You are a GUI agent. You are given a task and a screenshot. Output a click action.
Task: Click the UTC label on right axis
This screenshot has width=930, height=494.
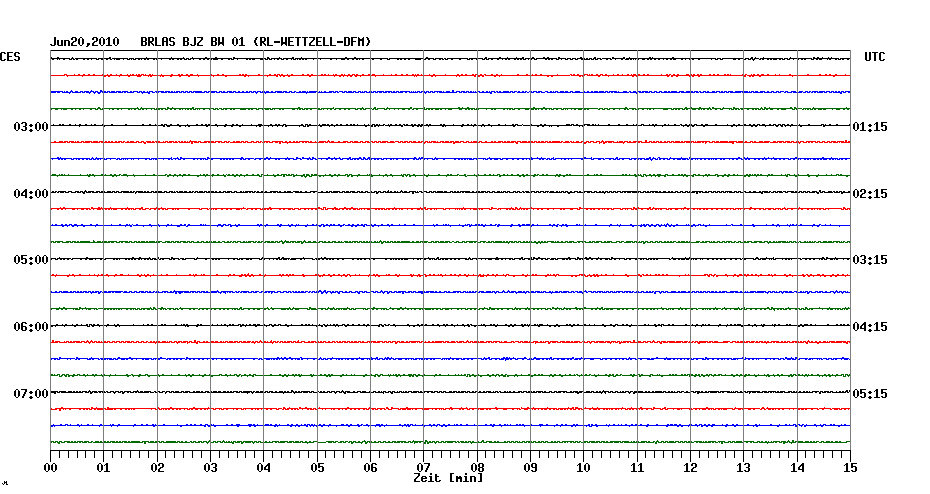[875, 58]
